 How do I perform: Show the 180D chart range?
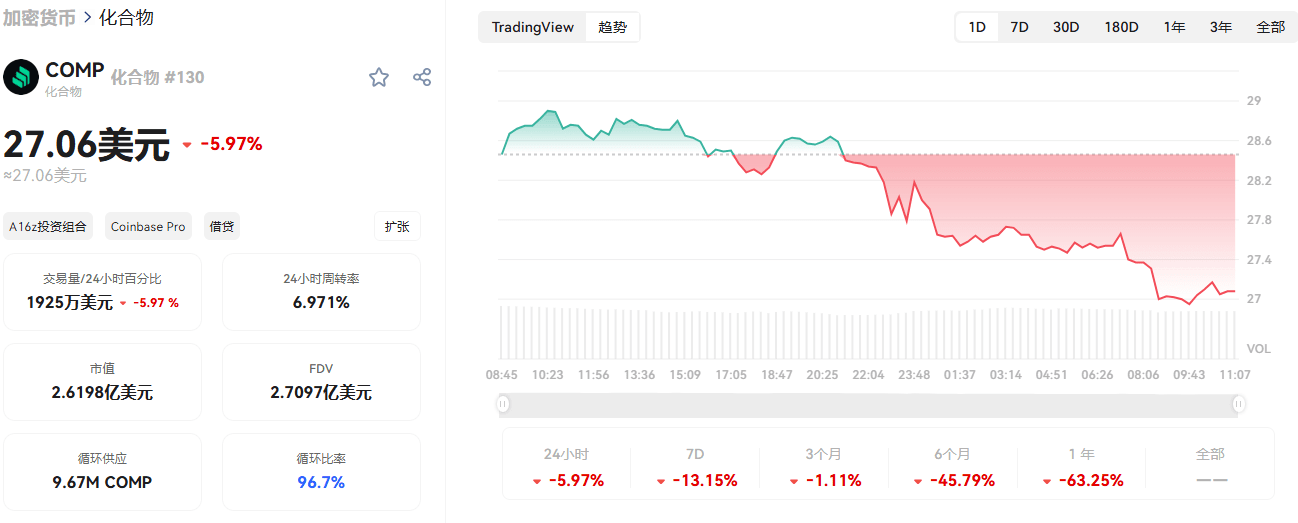[1121, 27]
